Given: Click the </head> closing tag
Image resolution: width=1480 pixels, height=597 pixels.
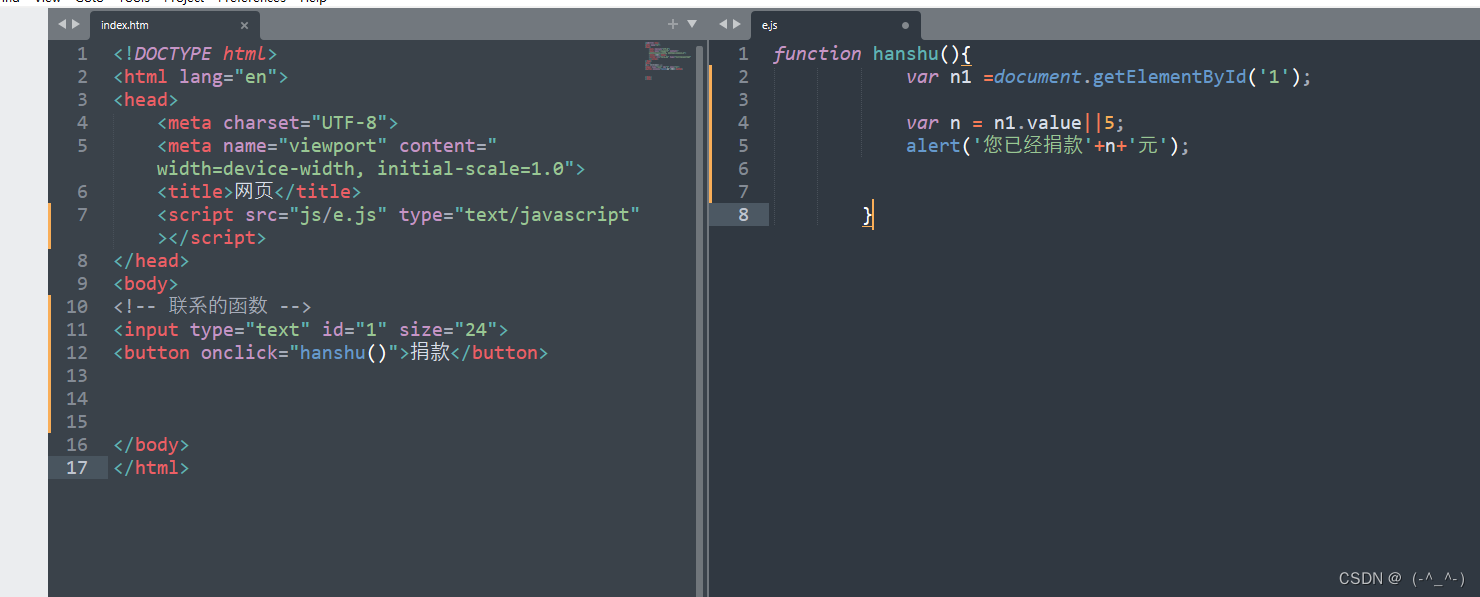Looking at the screenshot, I should 151,261.
